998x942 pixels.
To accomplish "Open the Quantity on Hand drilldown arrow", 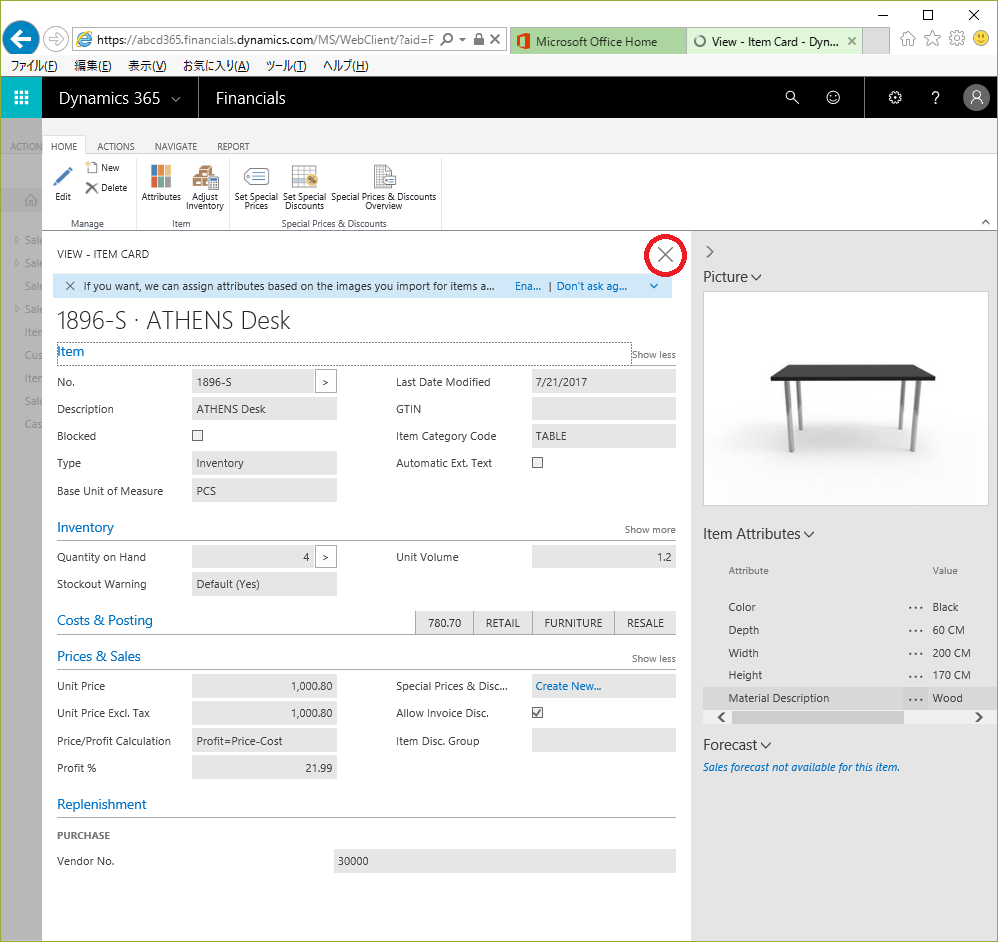I will click(x=325, y=557).
